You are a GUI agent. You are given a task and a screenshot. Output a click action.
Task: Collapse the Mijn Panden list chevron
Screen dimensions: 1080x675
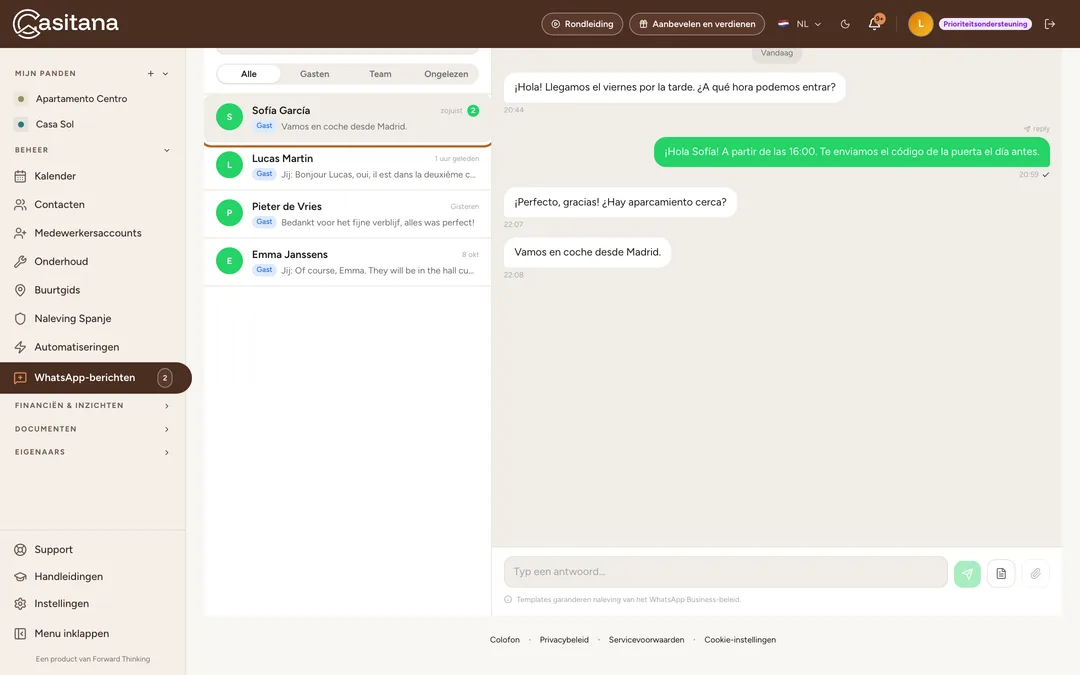[165, 74]
